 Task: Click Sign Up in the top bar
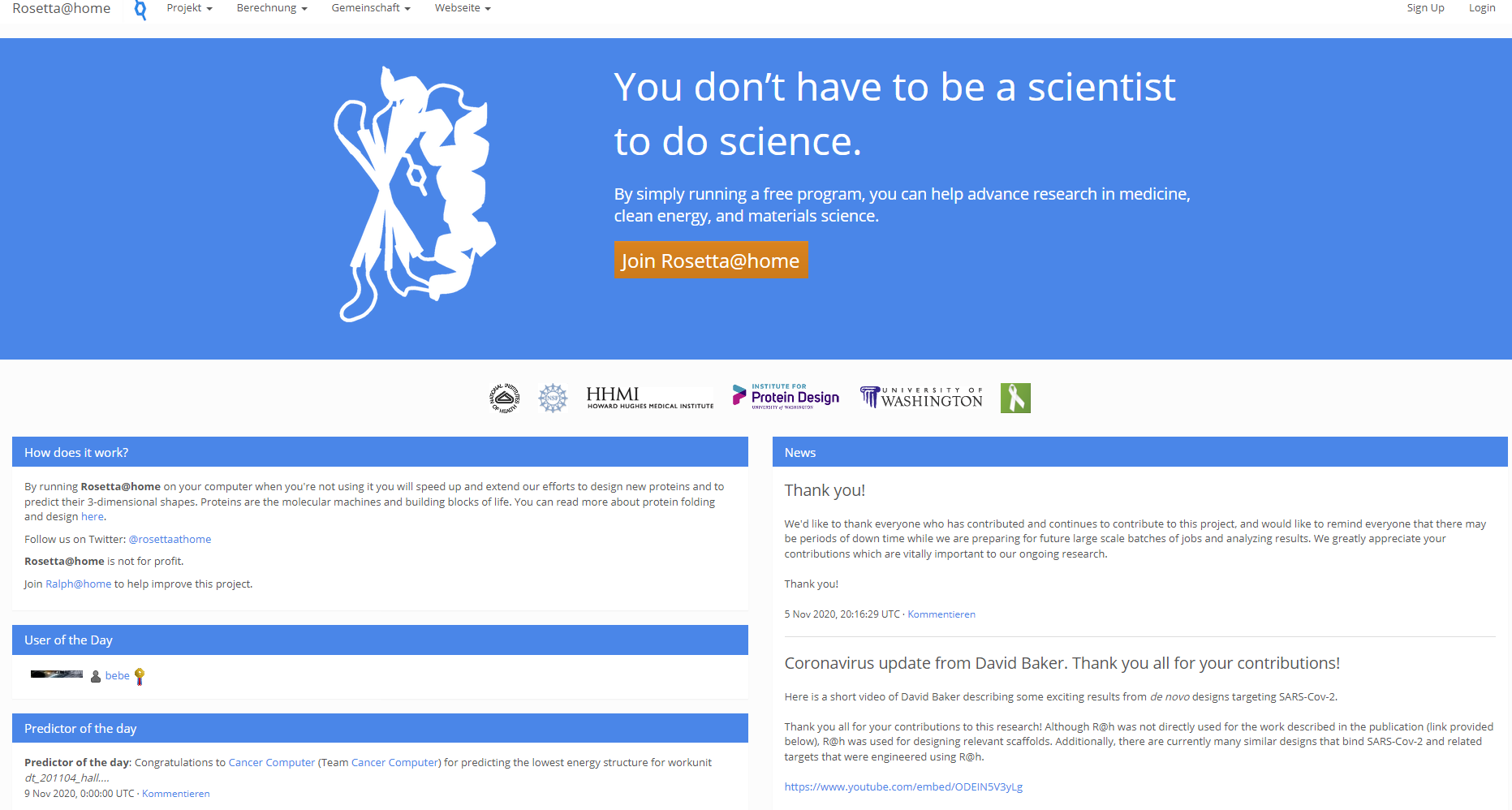point(1425,8)
